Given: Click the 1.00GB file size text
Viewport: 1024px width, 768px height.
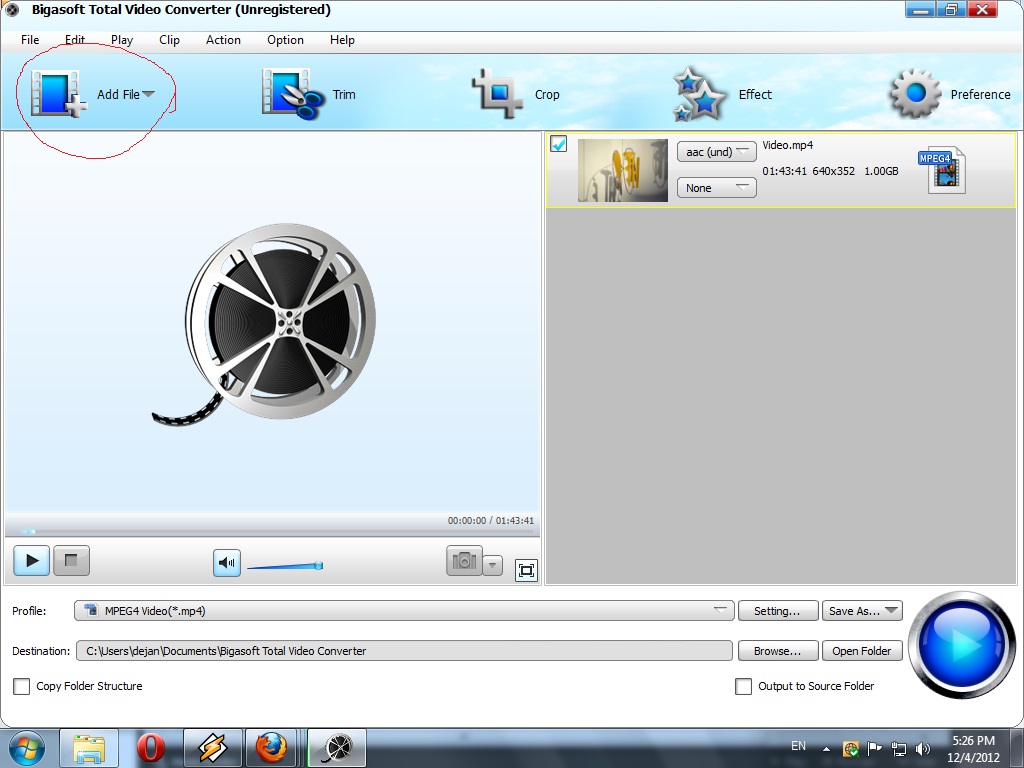Looking at the screenshot, I should [x=881, y=171].
